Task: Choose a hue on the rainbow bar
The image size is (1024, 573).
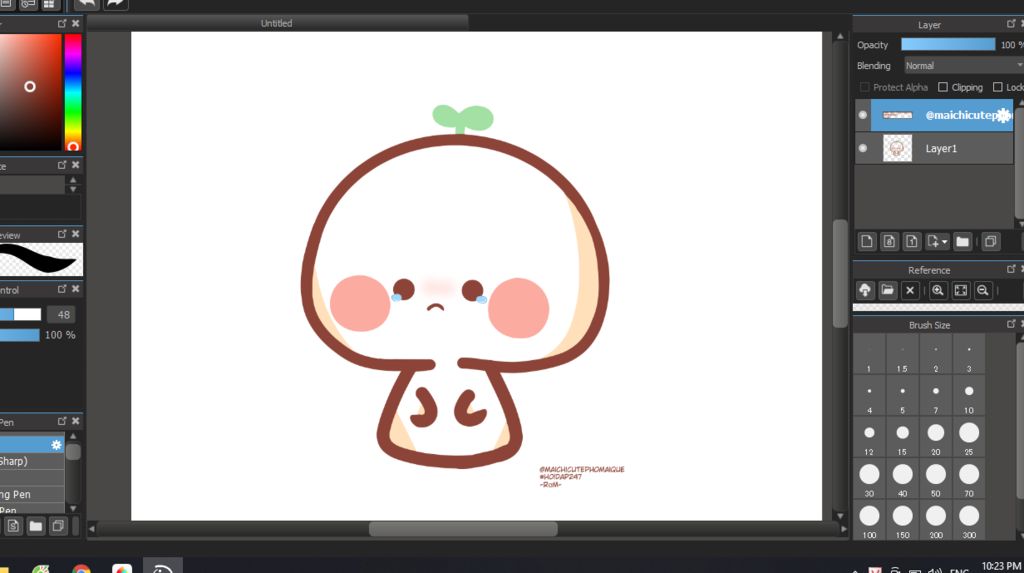Action: pyautogui.click(x=73, y=92)
